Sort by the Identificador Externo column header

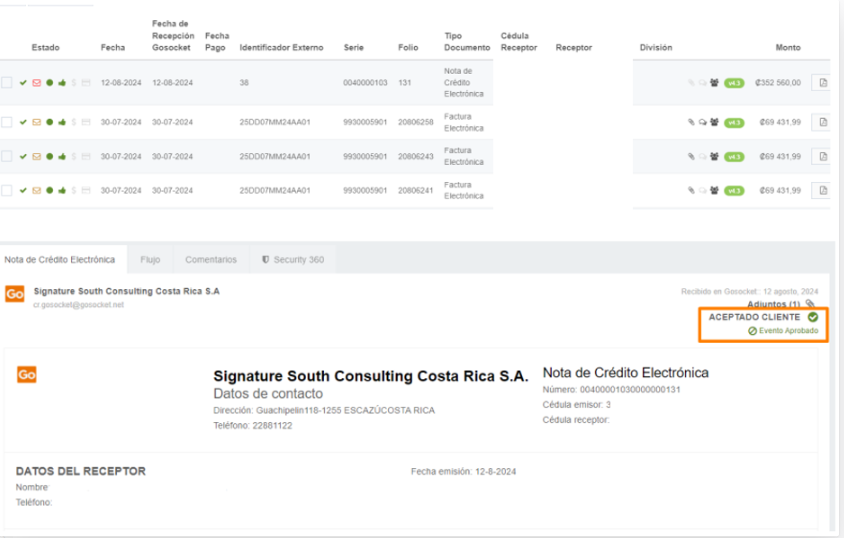coord(282,47)
